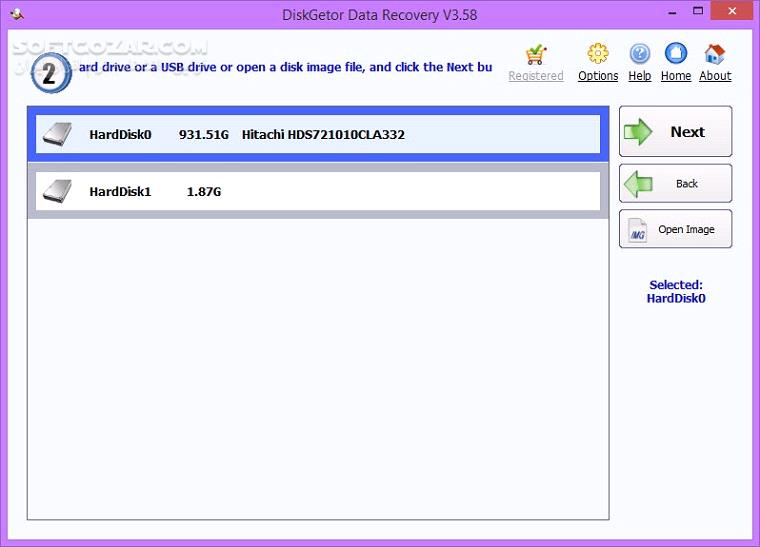The image size is (760, 547).
Task: Open the Registered link
Action: [536, 76]
